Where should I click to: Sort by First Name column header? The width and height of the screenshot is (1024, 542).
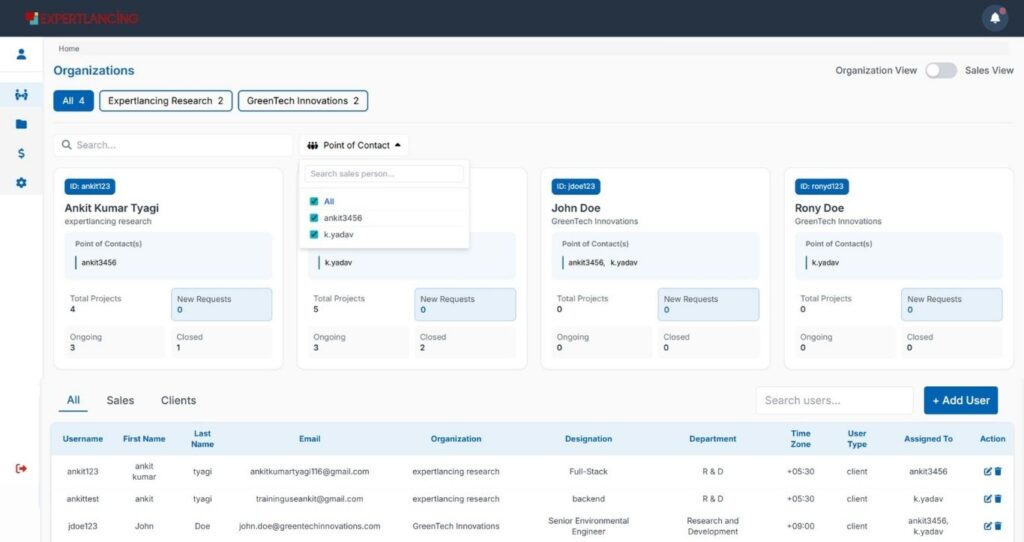[x=144, y=439]
